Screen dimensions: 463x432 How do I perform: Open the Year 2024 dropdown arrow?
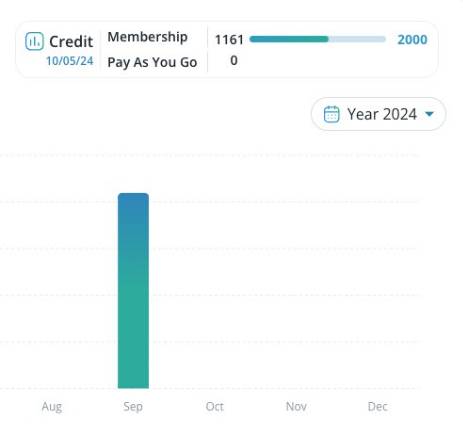[429, 114]
